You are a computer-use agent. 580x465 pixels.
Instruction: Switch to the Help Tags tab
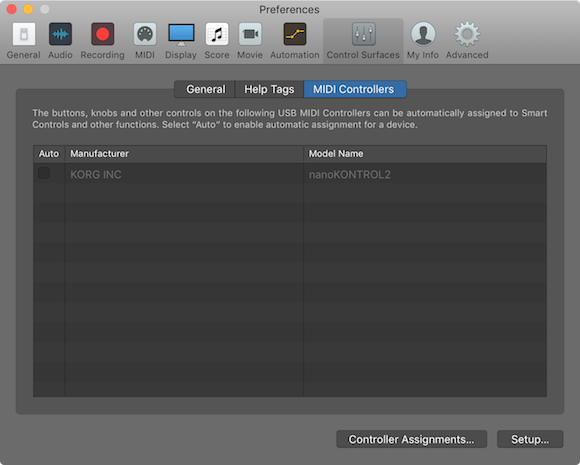269,89
